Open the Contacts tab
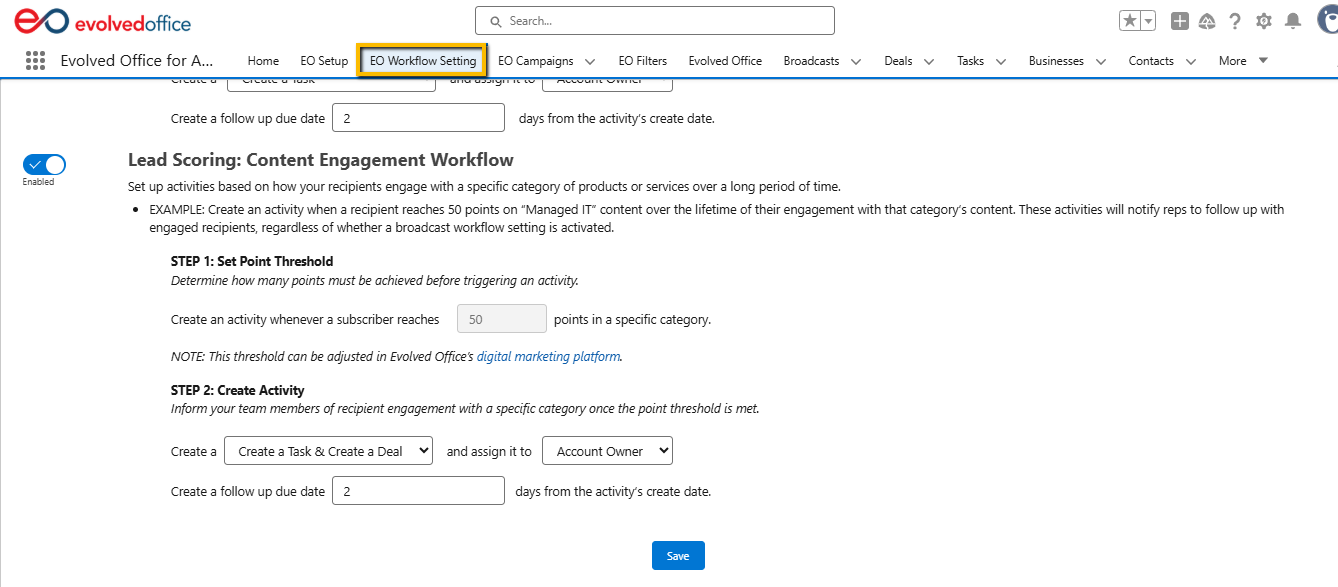The width and height of the screenshot is (1338, 587). [x=1151, y=61]
